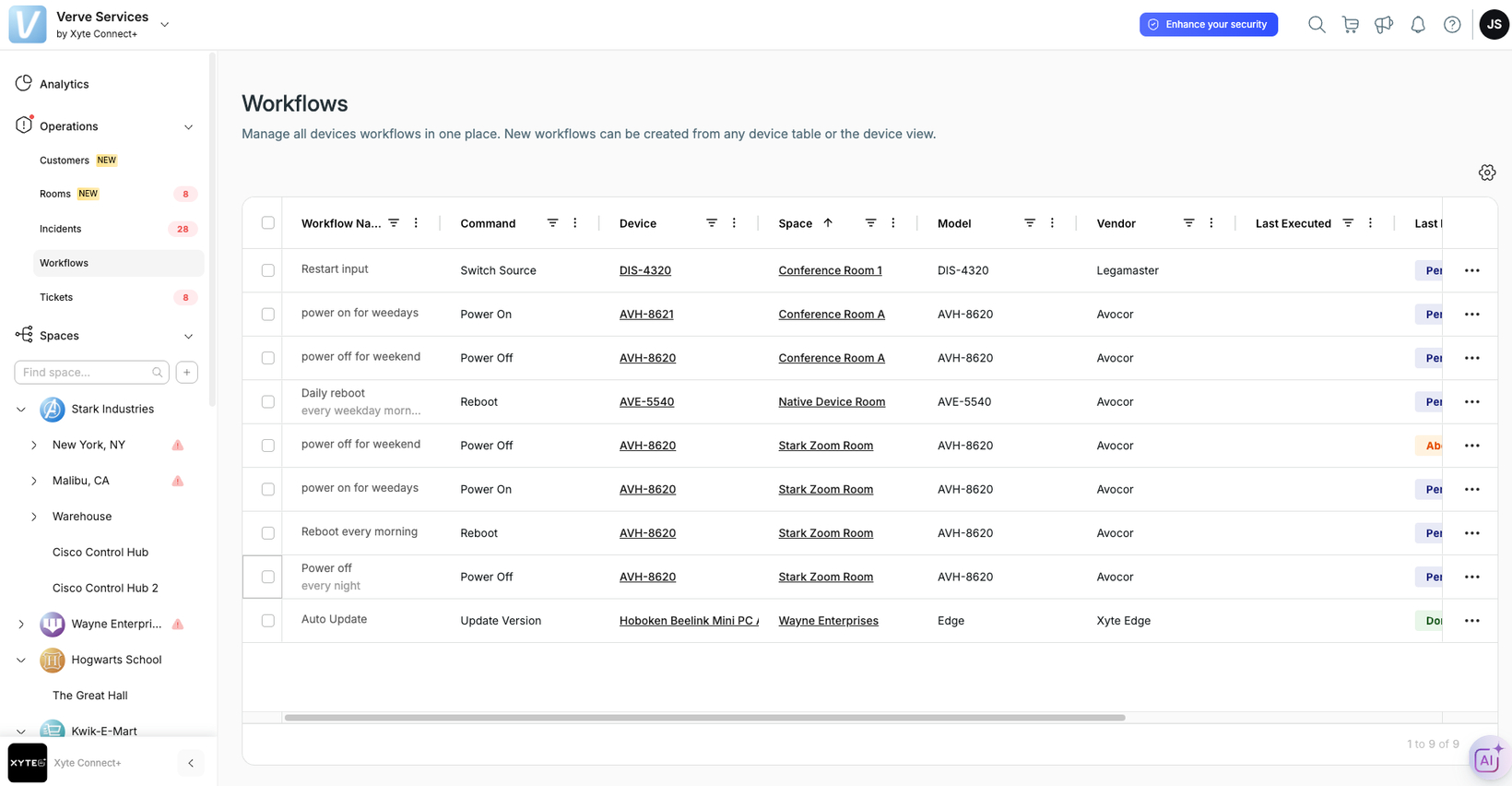Go to the Rooms page

click(55, 195)
